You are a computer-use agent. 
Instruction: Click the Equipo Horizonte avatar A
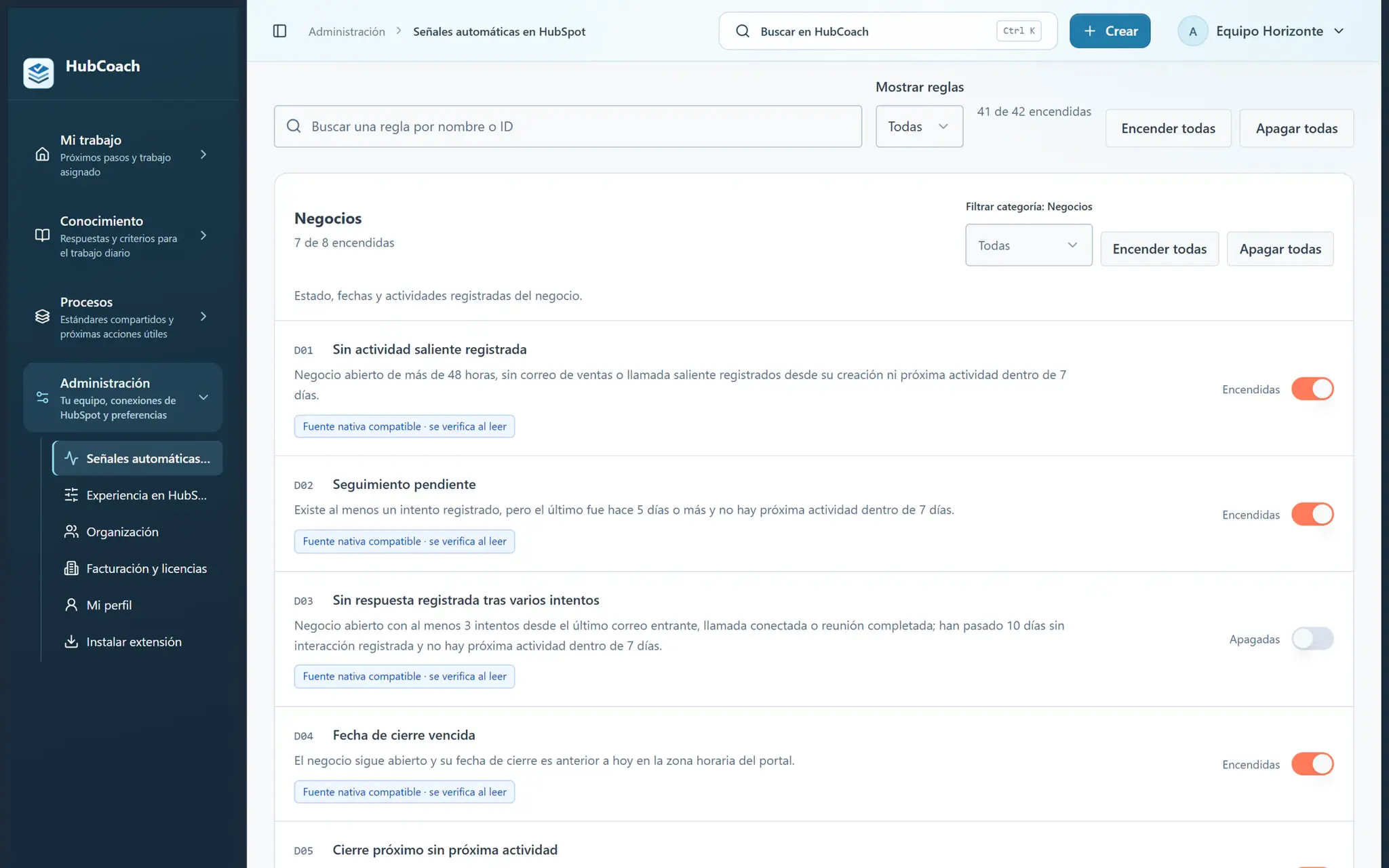click(1193, 31)
